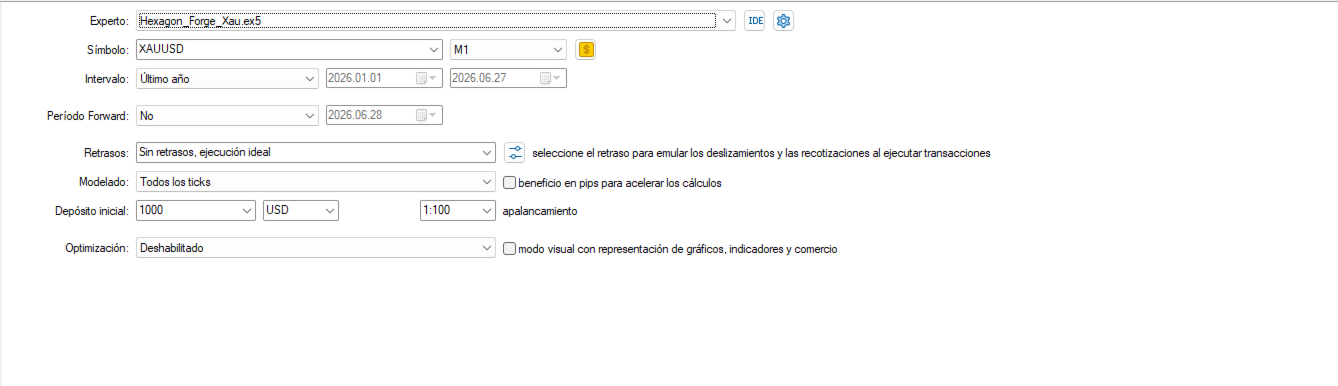The image size is (1338, 386).
Task: Open the expert in the IDE editor
Action: [755, 20]
